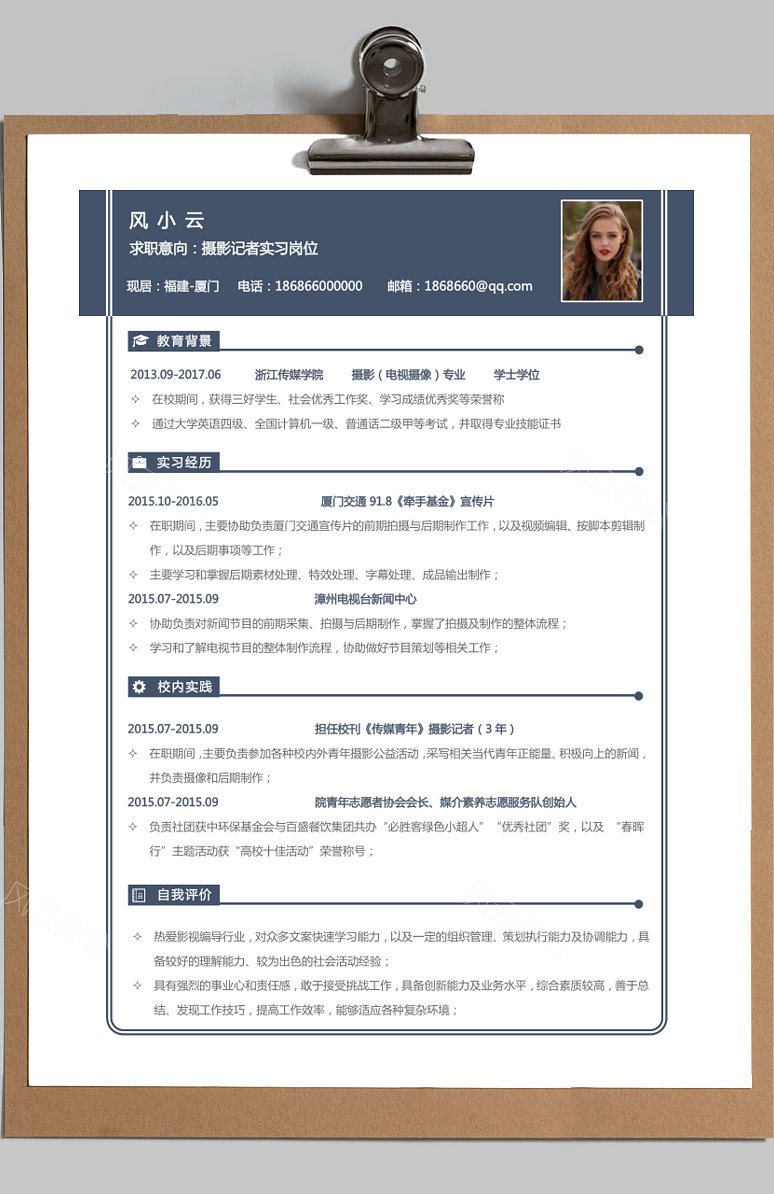Image resolution: width=774 pixels, height=1194 pixels.
Task: Click the gear icon beside 校内实践
Action: (139, 687)
